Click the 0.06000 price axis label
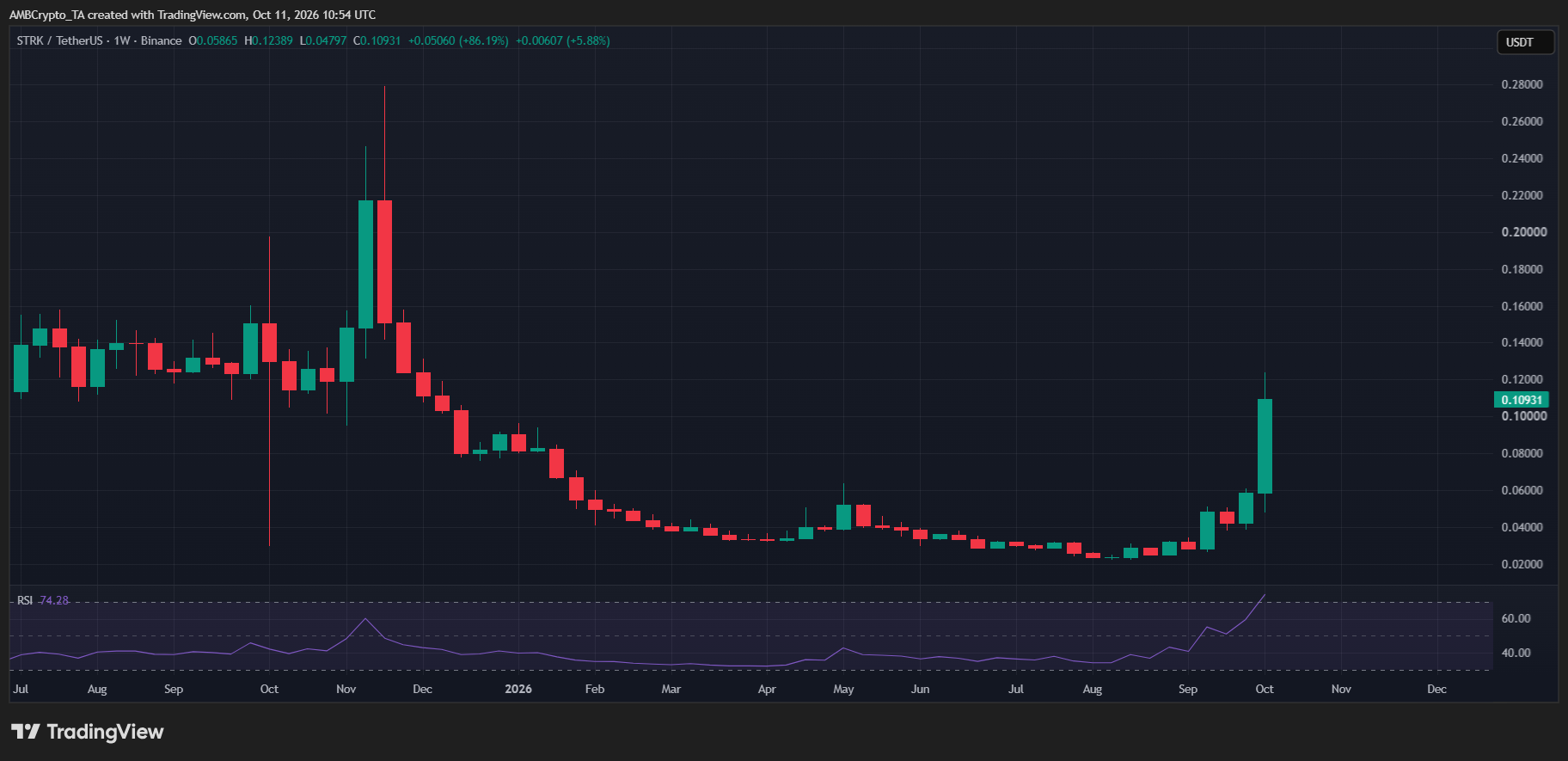The width and height of the screenshot is (1568, 761). click(1522, 490)
